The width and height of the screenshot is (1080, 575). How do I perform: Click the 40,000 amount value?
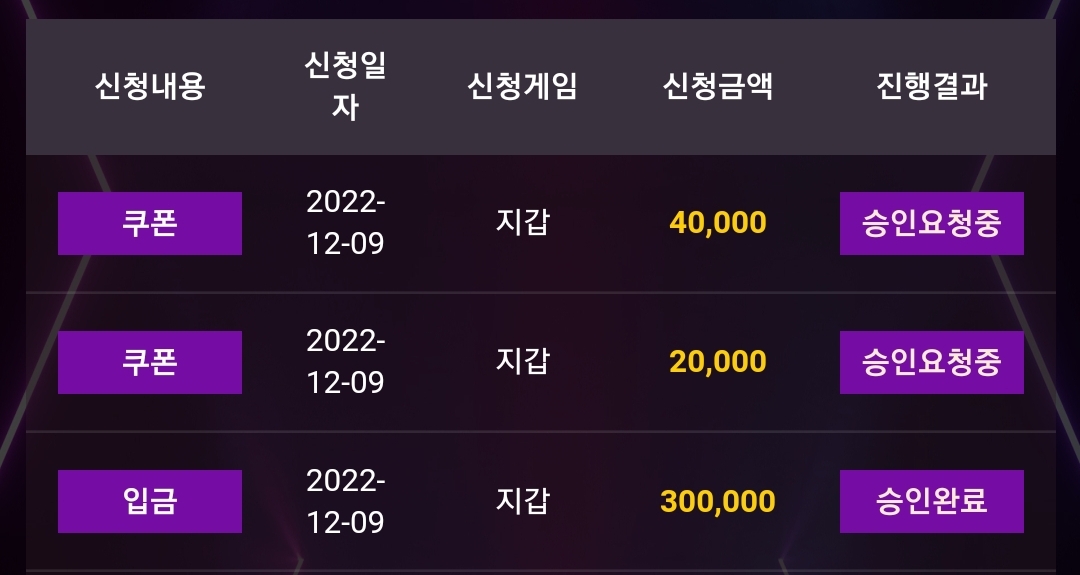click(718, 223)
